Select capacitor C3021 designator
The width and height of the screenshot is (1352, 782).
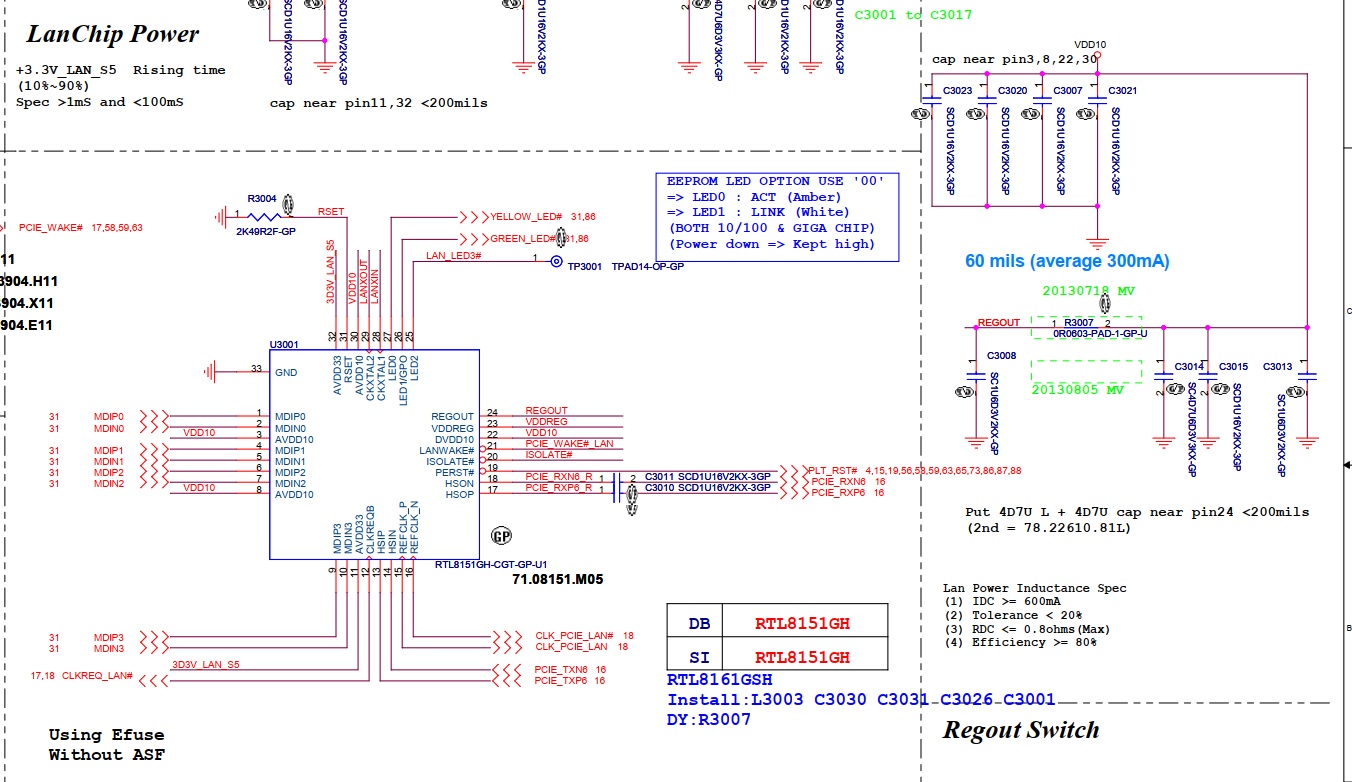coord(1123,91)
